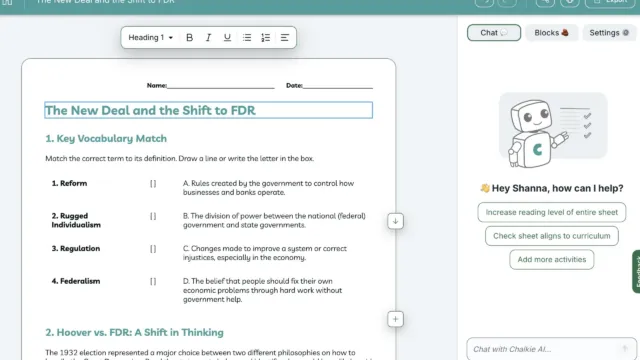The height and width of the screenshot is (360, 640).
Task: Click the answer box beside Federalism
Action: (153, 282)
